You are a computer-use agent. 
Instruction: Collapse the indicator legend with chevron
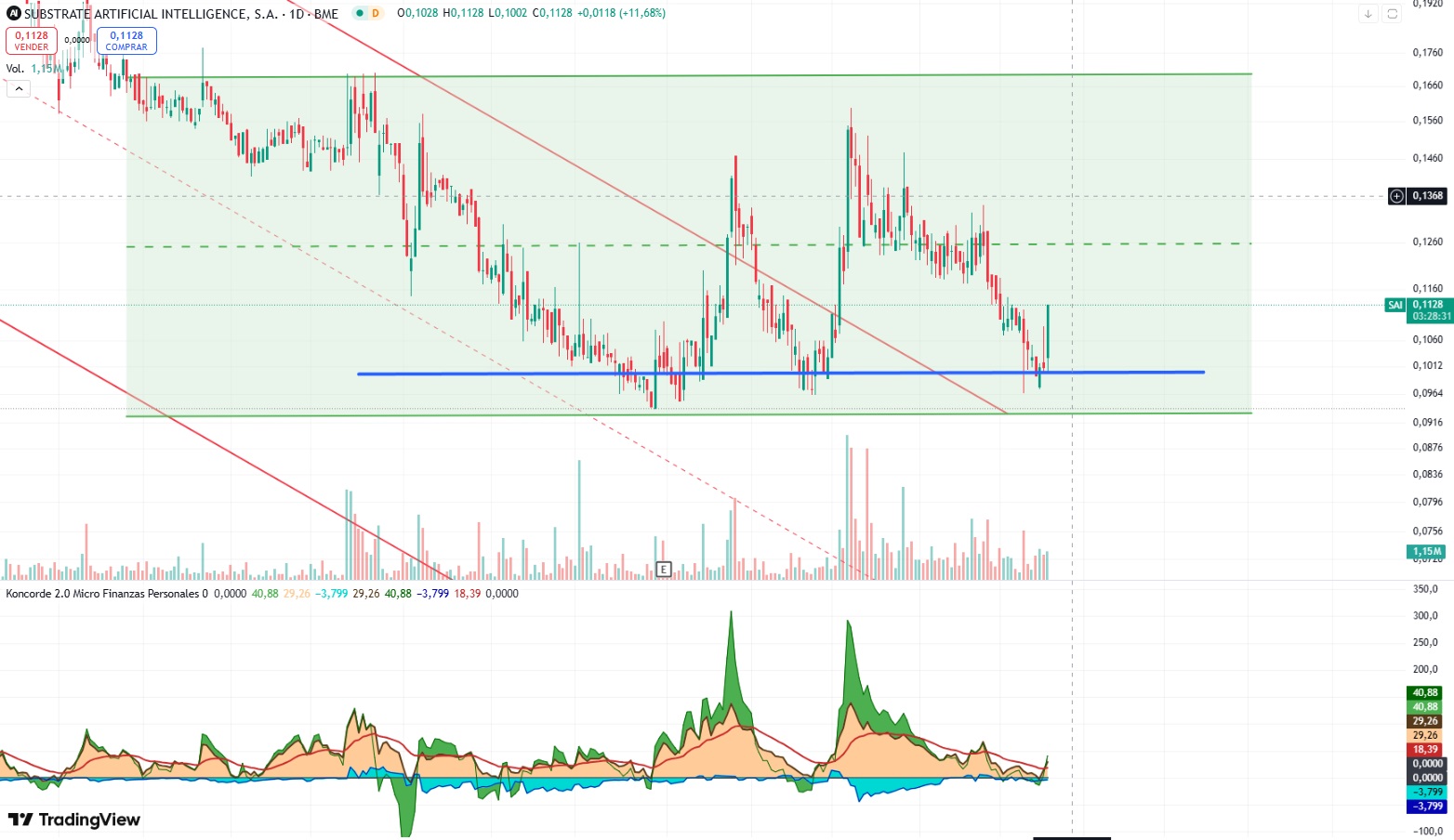18,89
